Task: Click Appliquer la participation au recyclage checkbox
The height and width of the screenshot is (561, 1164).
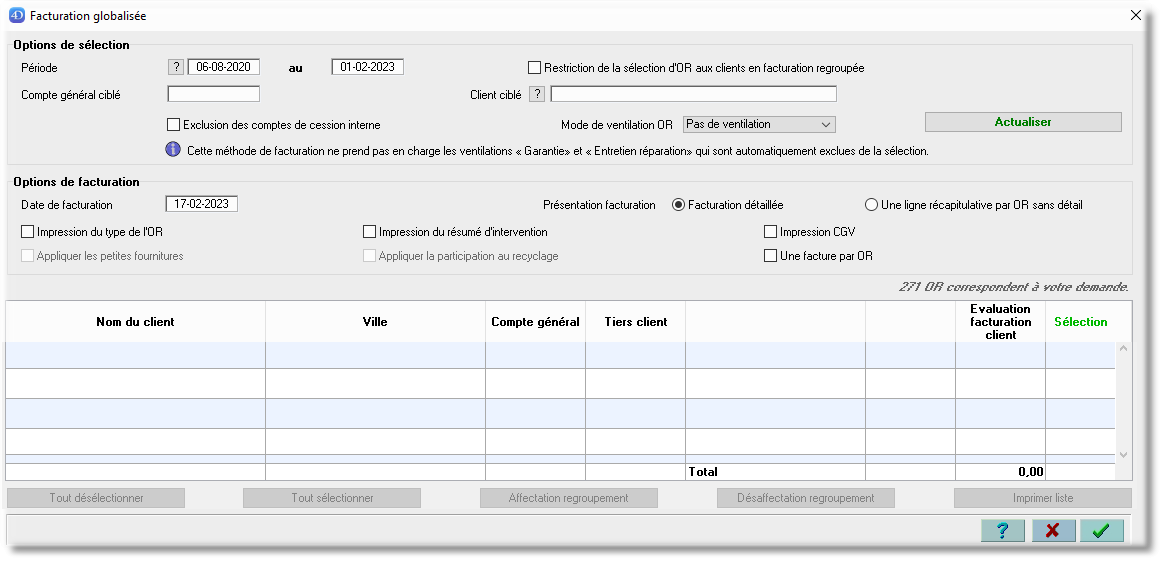Action: click(370, 255)
